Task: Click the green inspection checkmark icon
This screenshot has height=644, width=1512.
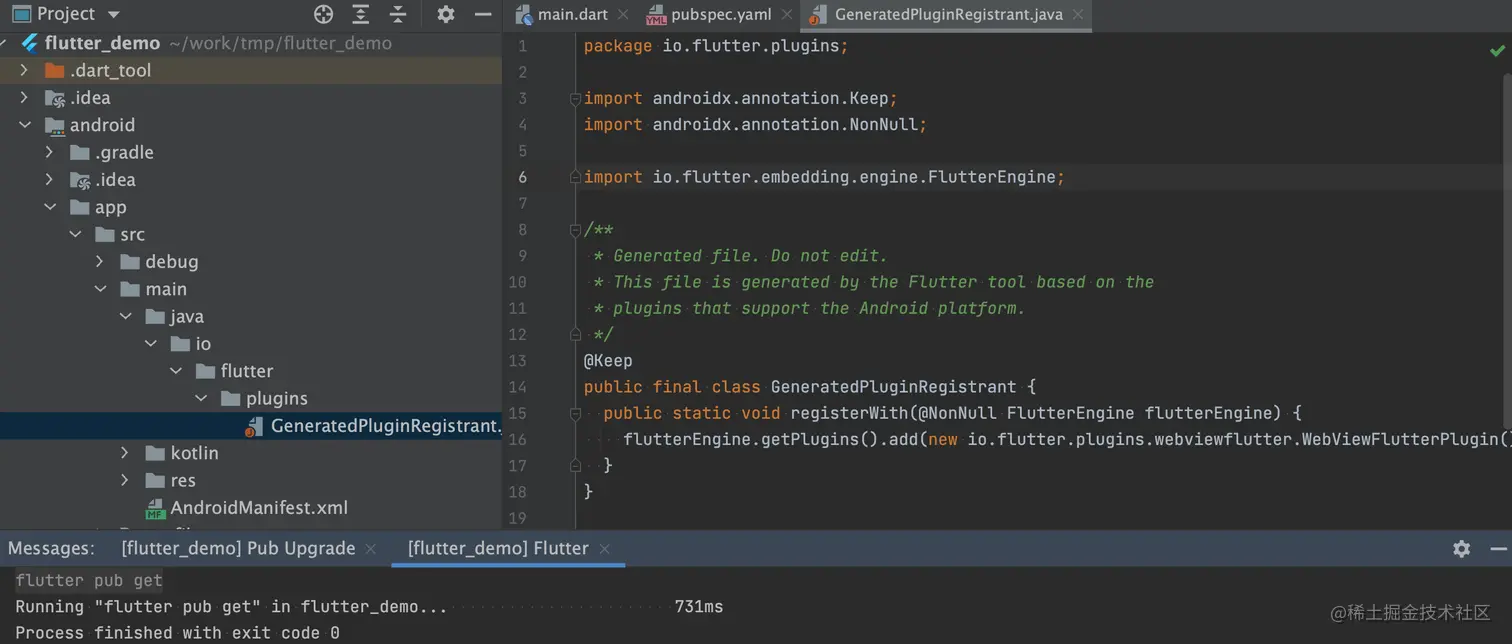Action: pos(1497,50)
